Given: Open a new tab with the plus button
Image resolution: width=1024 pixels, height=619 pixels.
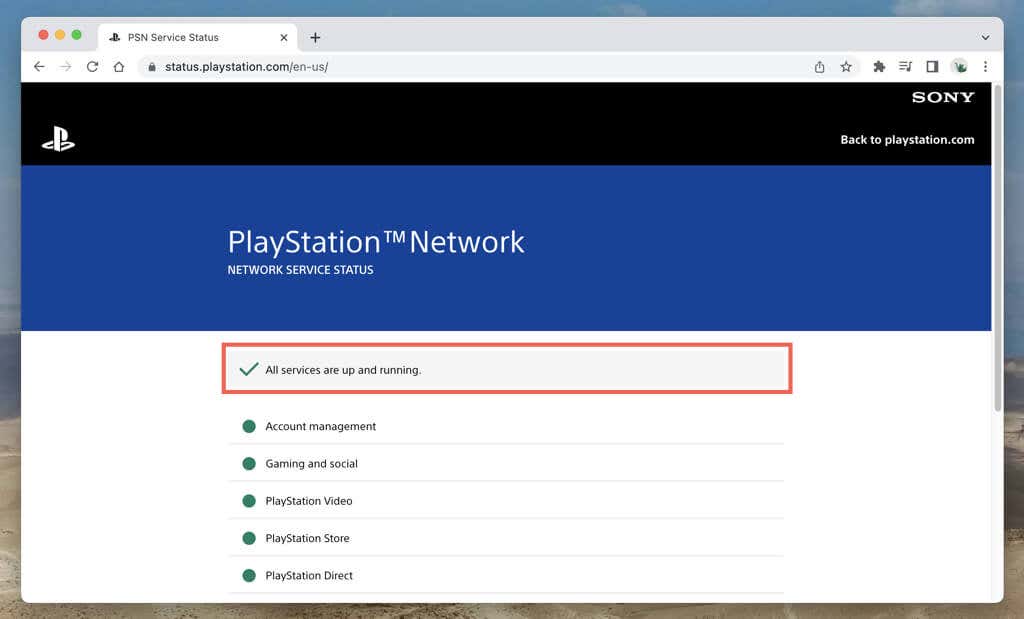Looking at the screenshot, I should click(x=315, y=36).
